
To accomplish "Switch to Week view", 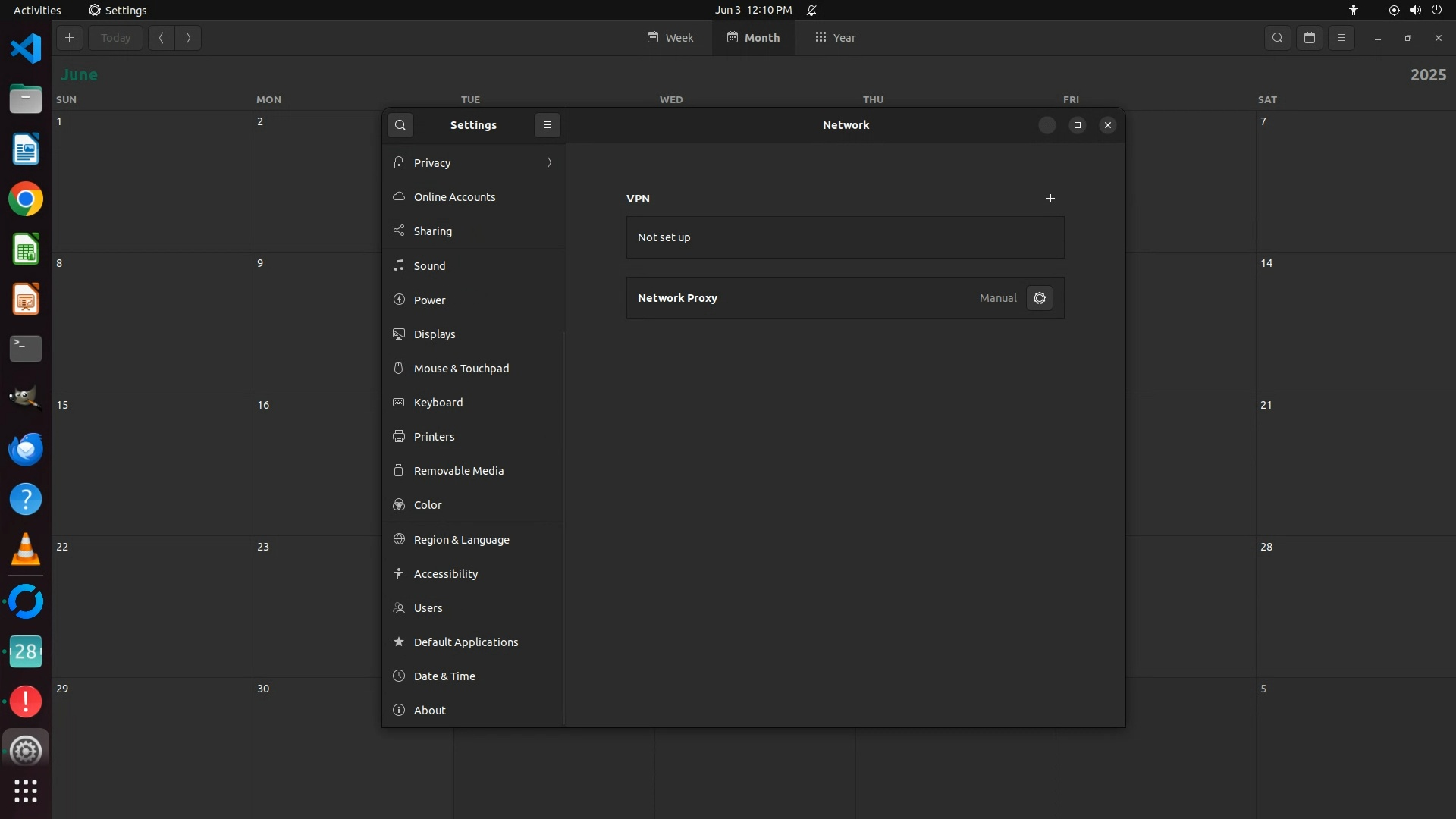I will click(x=670, y=38).
